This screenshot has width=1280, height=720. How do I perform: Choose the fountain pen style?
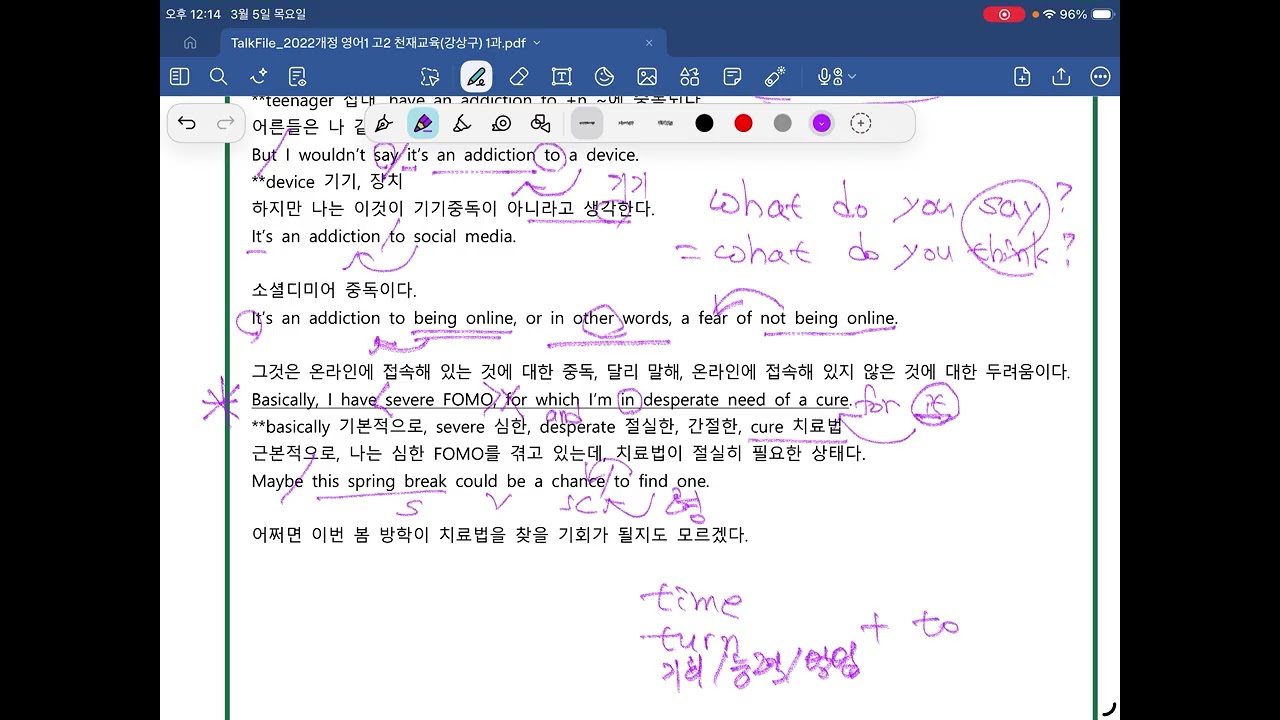pyautogui.click(x=383, y=123)
